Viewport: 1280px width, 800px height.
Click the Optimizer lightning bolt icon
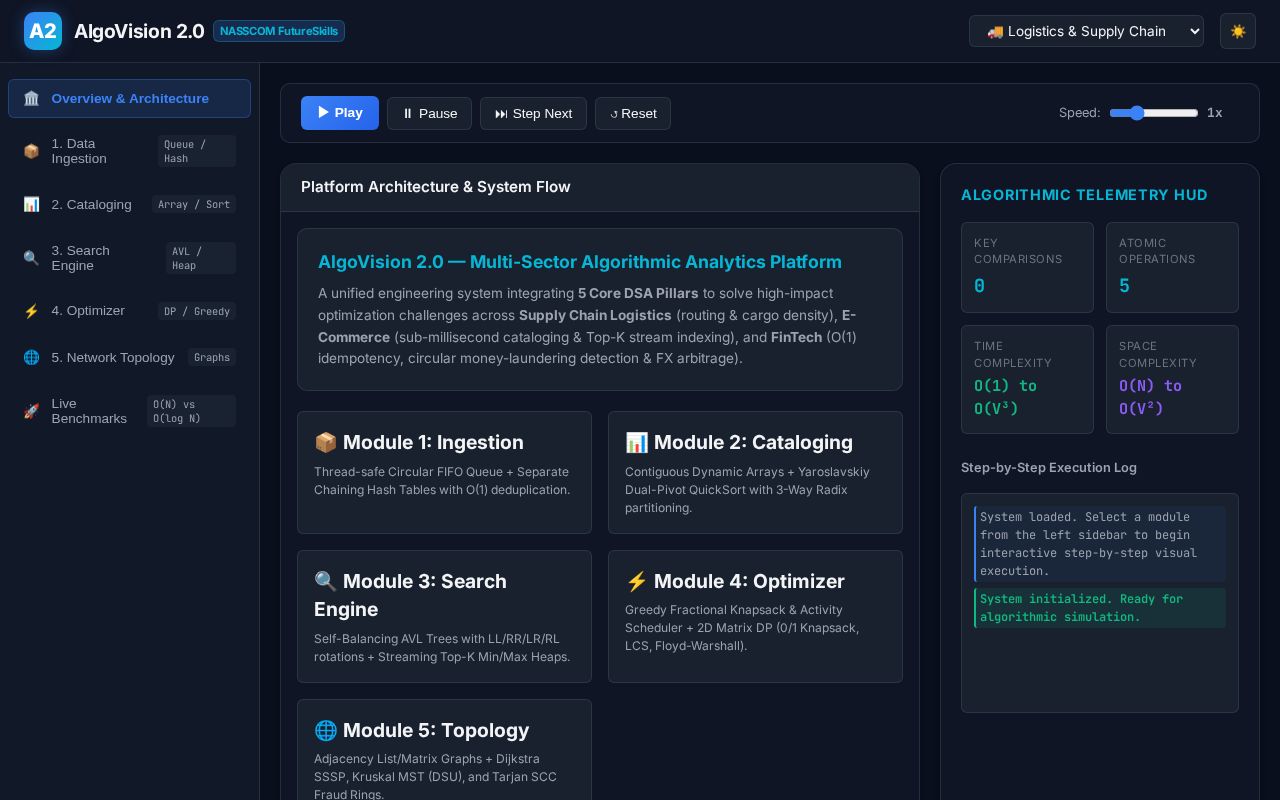[31, 311]
